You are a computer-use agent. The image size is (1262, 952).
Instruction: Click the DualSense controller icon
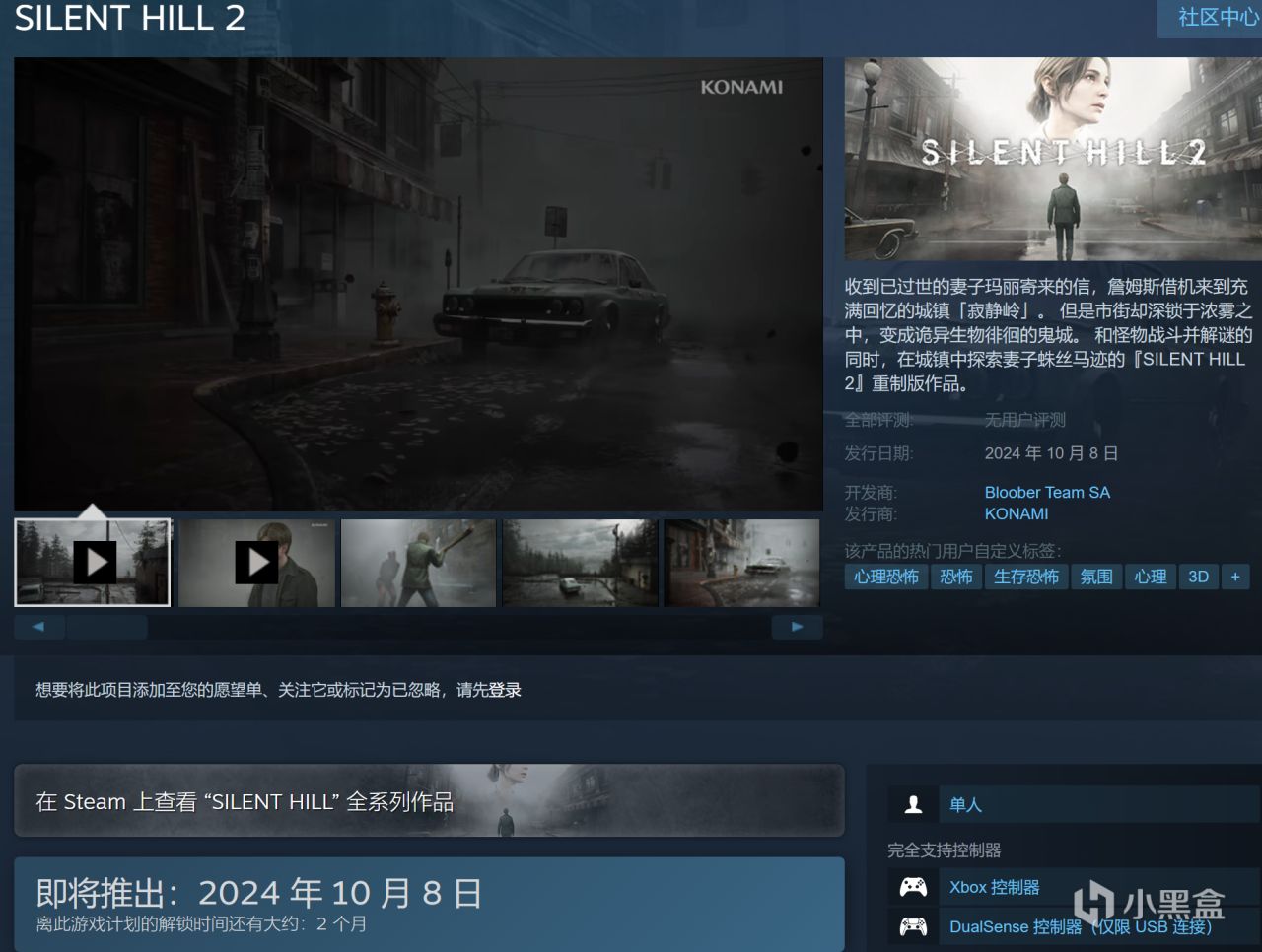pyautogui.click(x=913, y=926)
